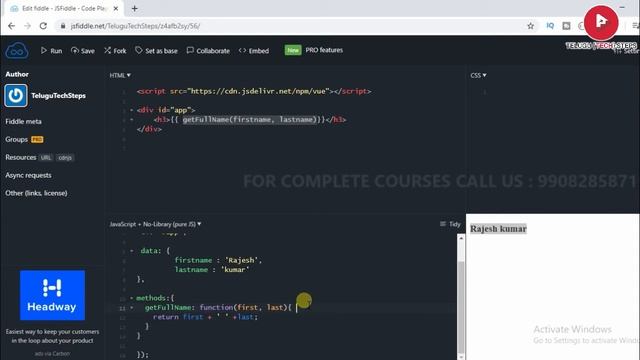Open the Headway ad description text
640x360 pixels.
(x=52, y=336)
